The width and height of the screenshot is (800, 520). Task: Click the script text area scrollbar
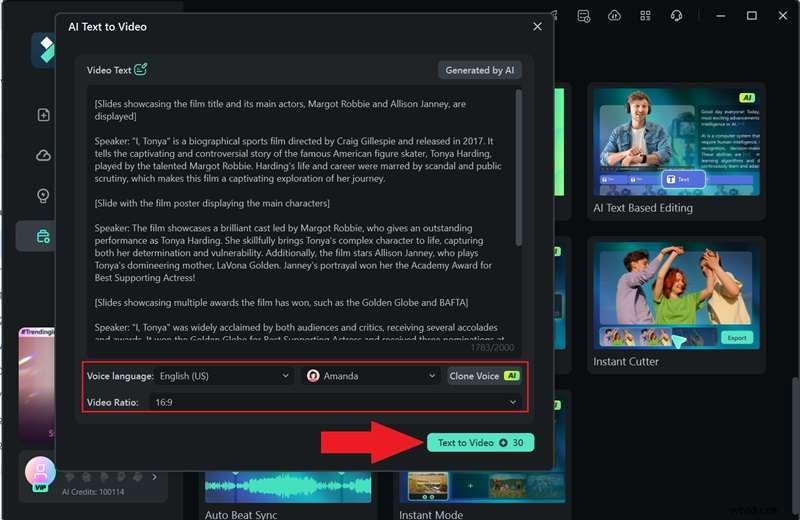(518, 168)
